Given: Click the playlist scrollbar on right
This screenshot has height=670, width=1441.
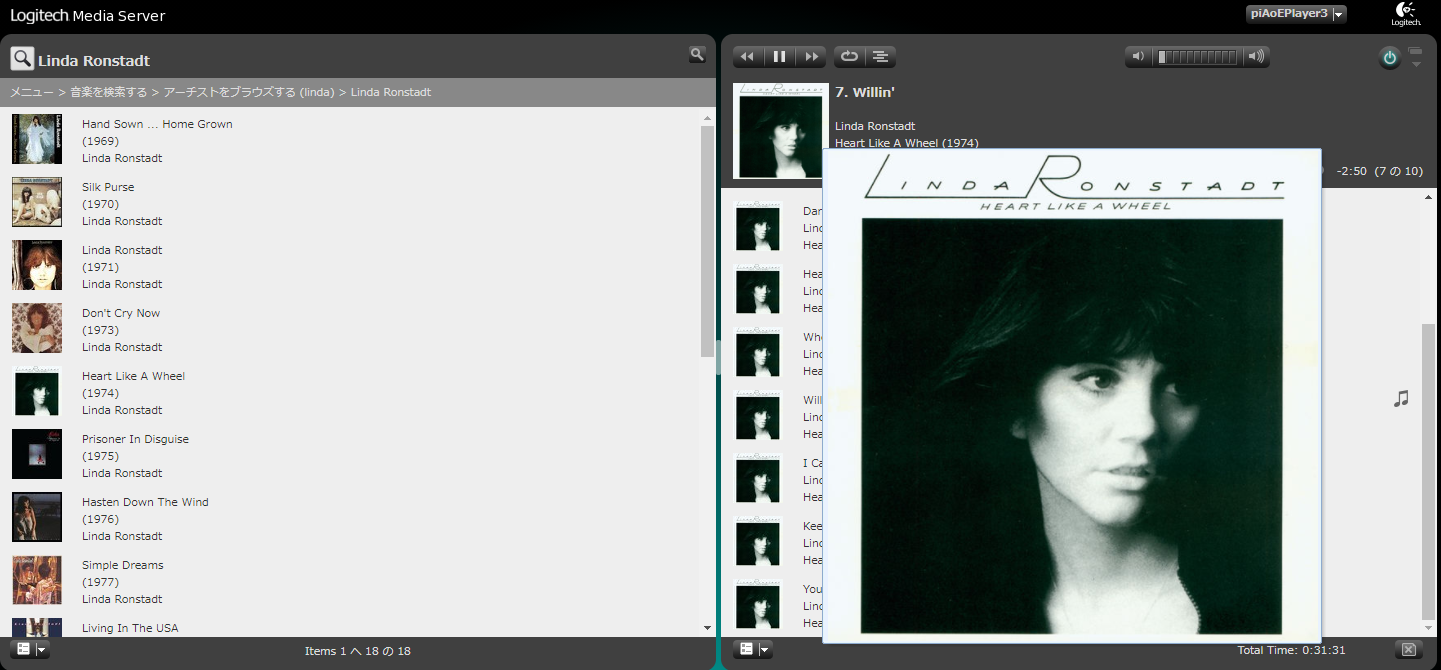Looking at the screenshot, I should coord(1428,470).
